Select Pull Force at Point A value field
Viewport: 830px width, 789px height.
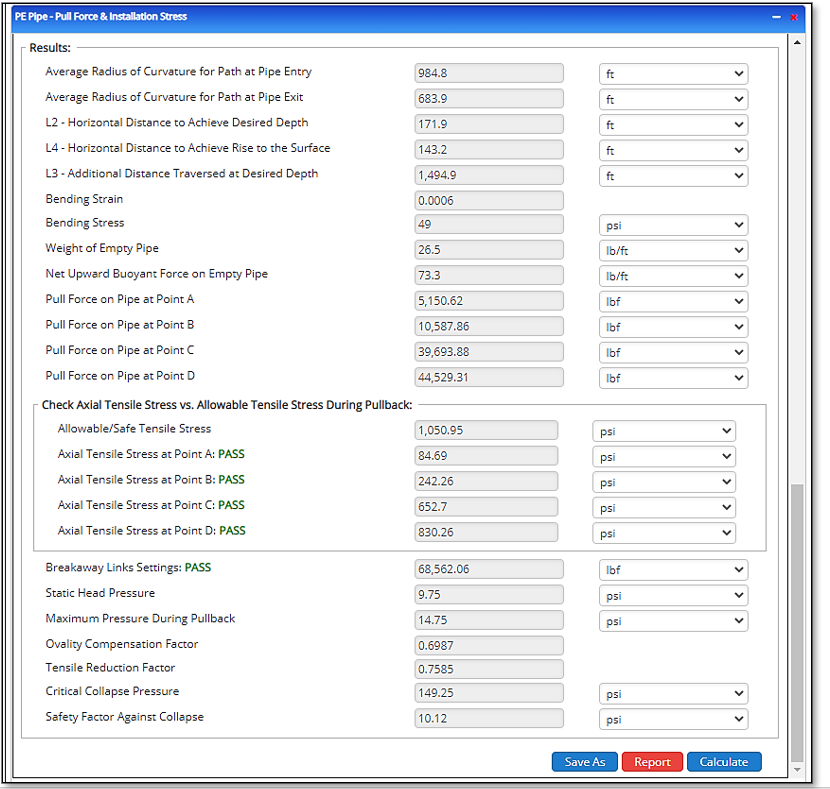tap(489, 301)
